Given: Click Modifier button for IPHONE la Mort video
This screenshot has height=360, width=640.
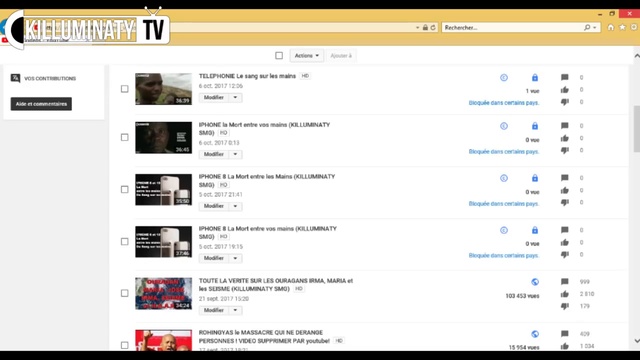Looking at the screenshot, I should click(x=214, y=154).
